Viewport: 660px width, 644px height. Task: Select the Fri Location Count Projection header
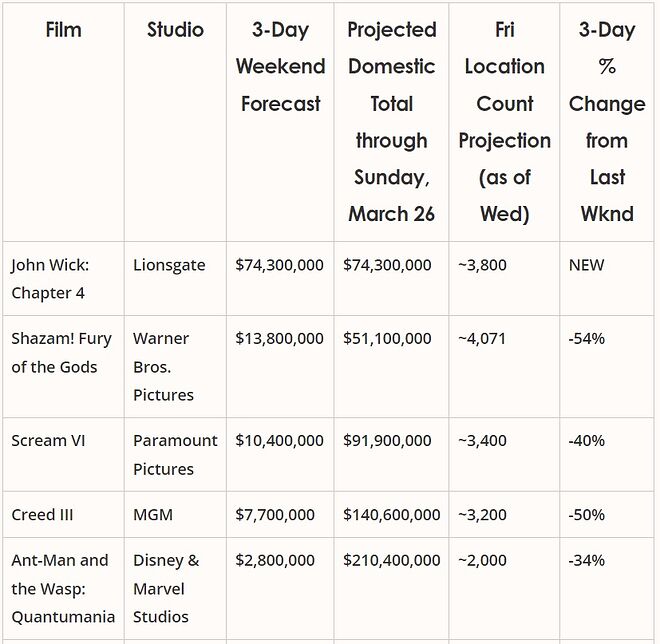click(504, 122)
